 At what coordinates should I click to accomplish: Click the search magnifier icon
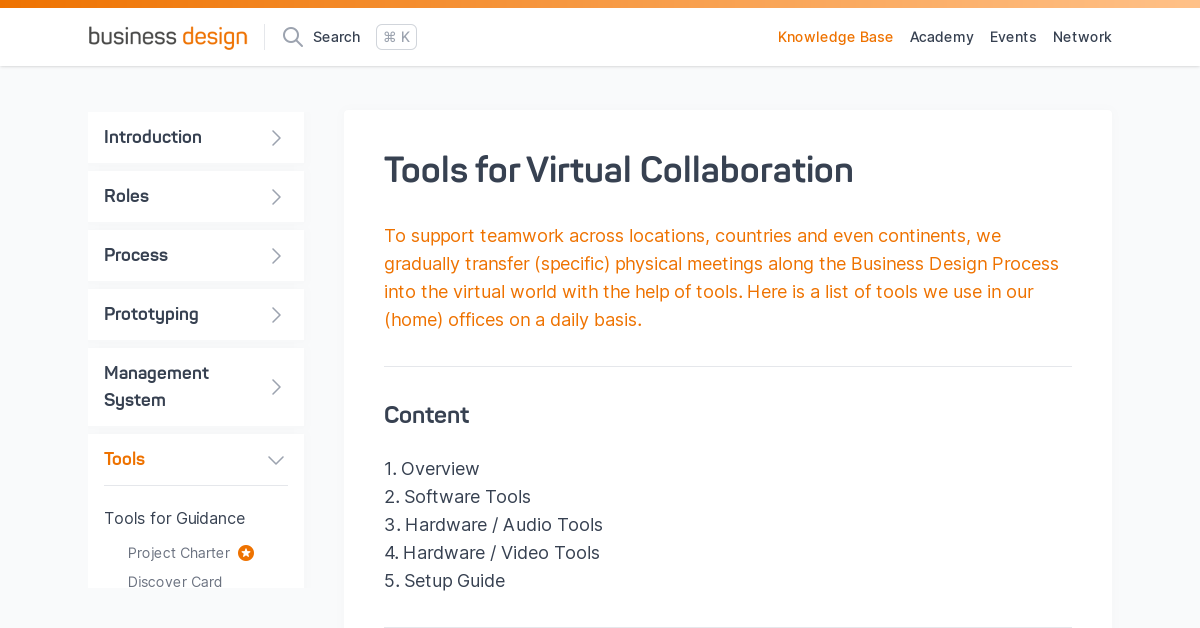pyautogui.click(x=292, y=36)
